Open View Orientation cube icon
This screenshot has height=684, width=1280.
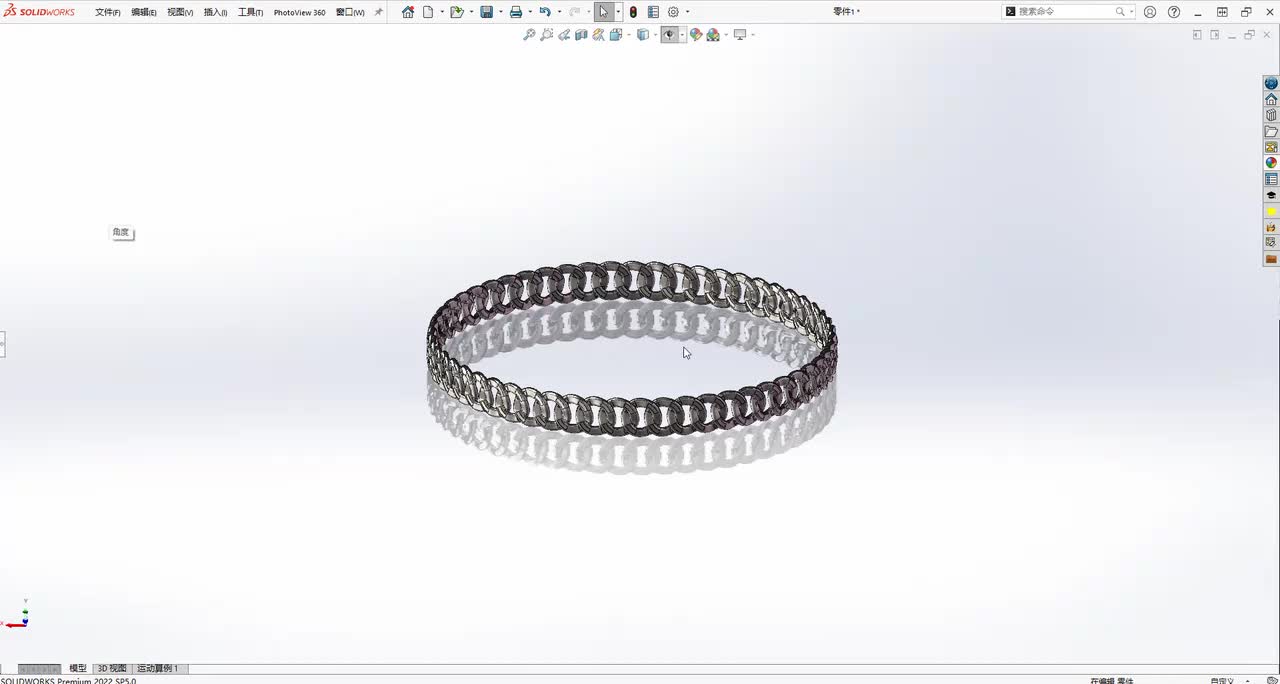[x=616, y=35]
